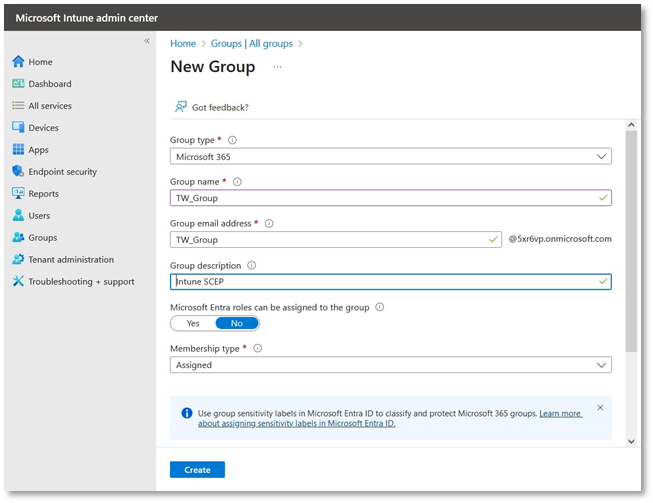Go to All services menu item
This screenshot has height=503, width=653.
coord(50,106)
